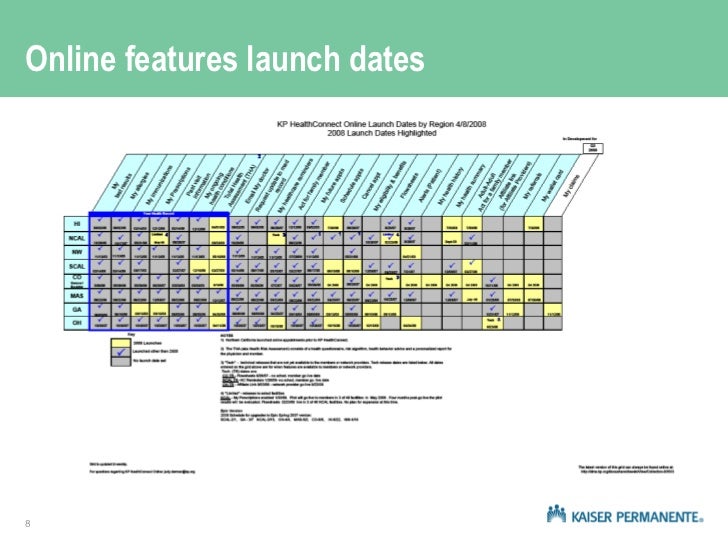Image resolution: width=728 pixels, height=546 pixels.
Task: Click the "My Prescriptions" column header
Action: tap(178, 186)
